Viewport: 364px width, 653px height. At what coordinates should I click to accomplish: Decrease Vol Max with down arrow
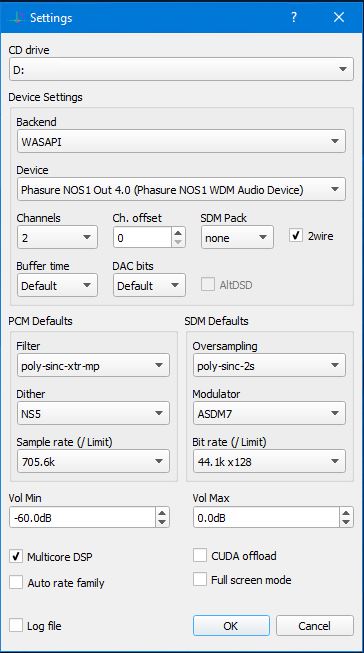346,522
